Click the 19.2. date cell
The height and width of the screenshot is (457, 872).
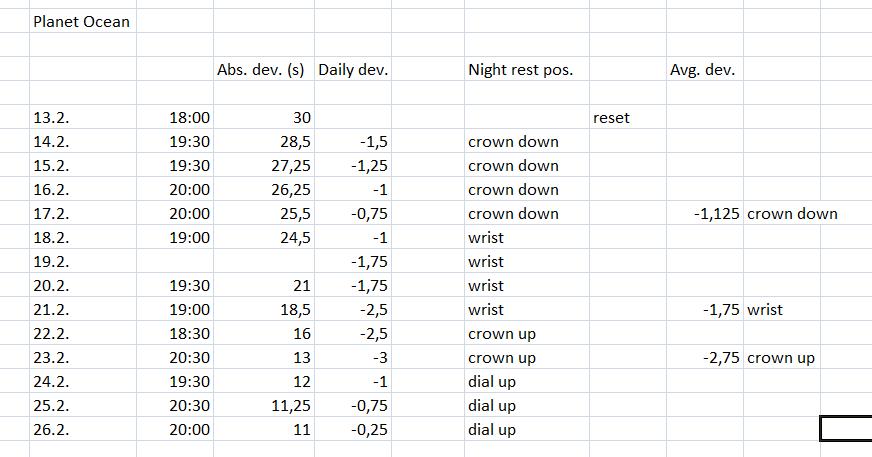50,262
